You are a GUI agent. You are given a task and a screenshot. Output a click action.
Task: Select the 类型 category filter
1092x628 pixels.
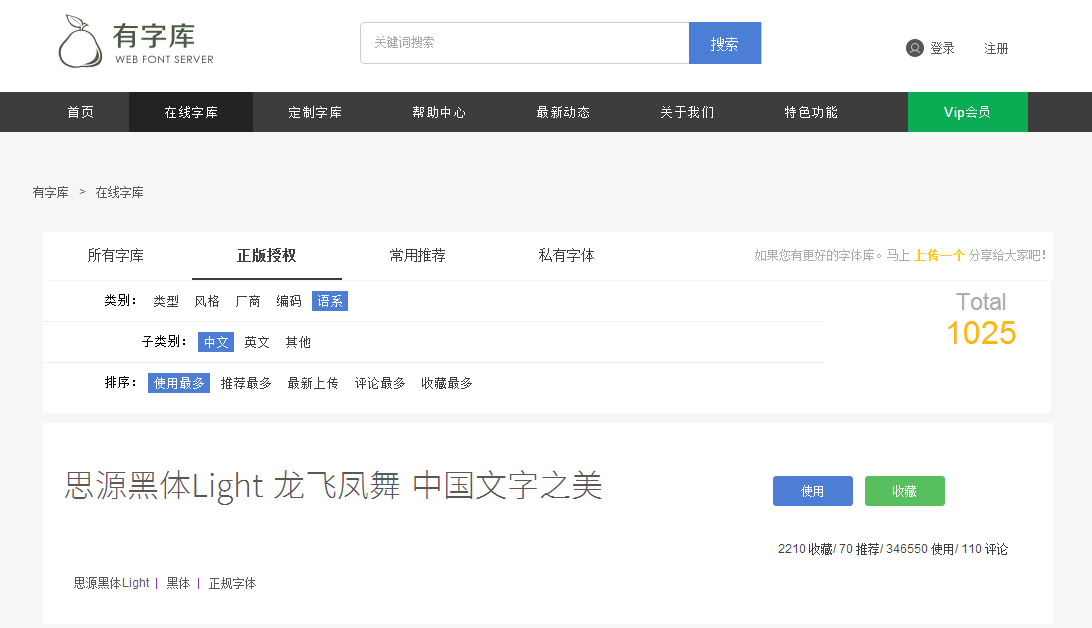pos(166,301)
